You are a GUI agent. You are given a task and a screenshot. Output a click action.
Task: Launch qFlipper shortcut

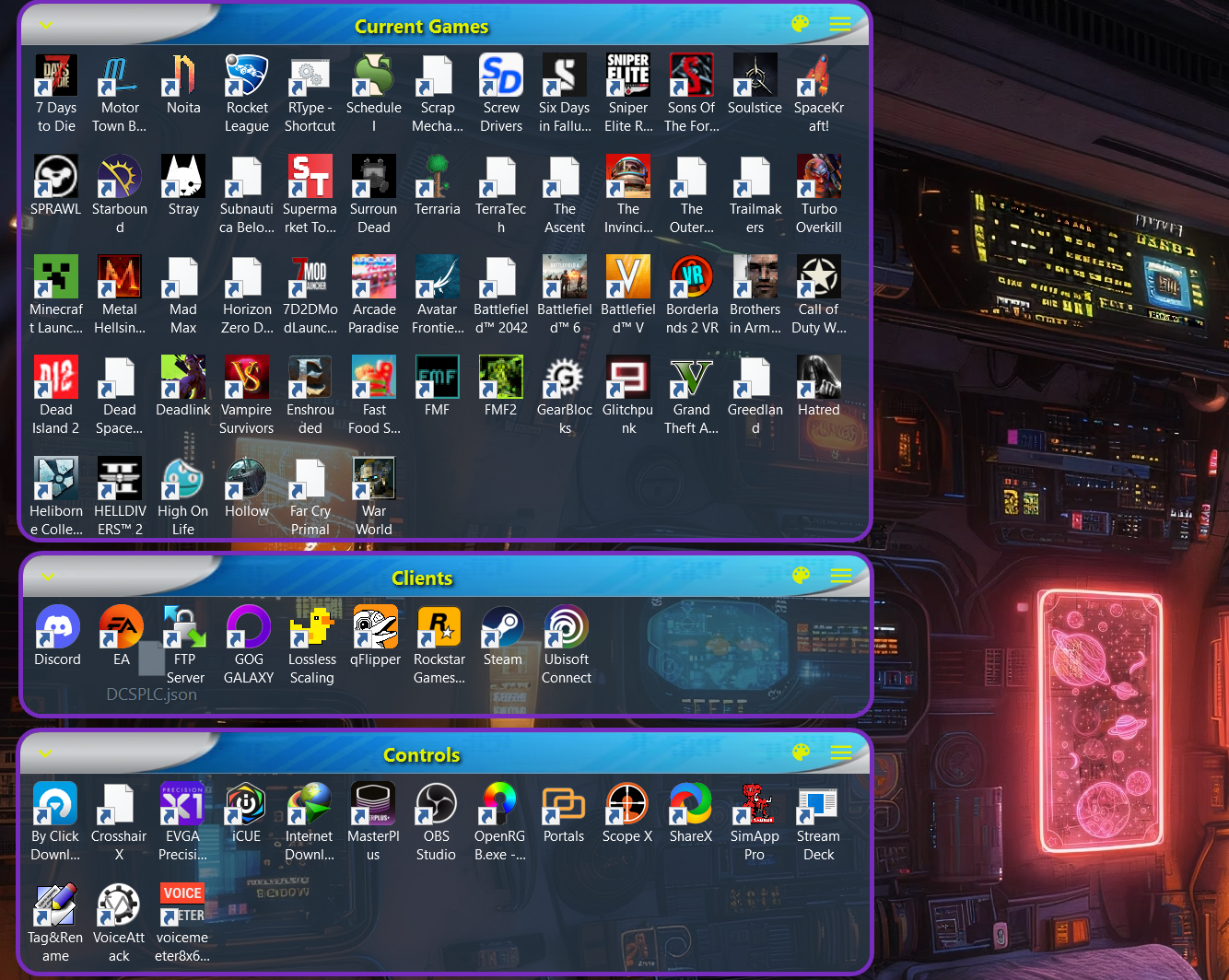pos(376,627)
